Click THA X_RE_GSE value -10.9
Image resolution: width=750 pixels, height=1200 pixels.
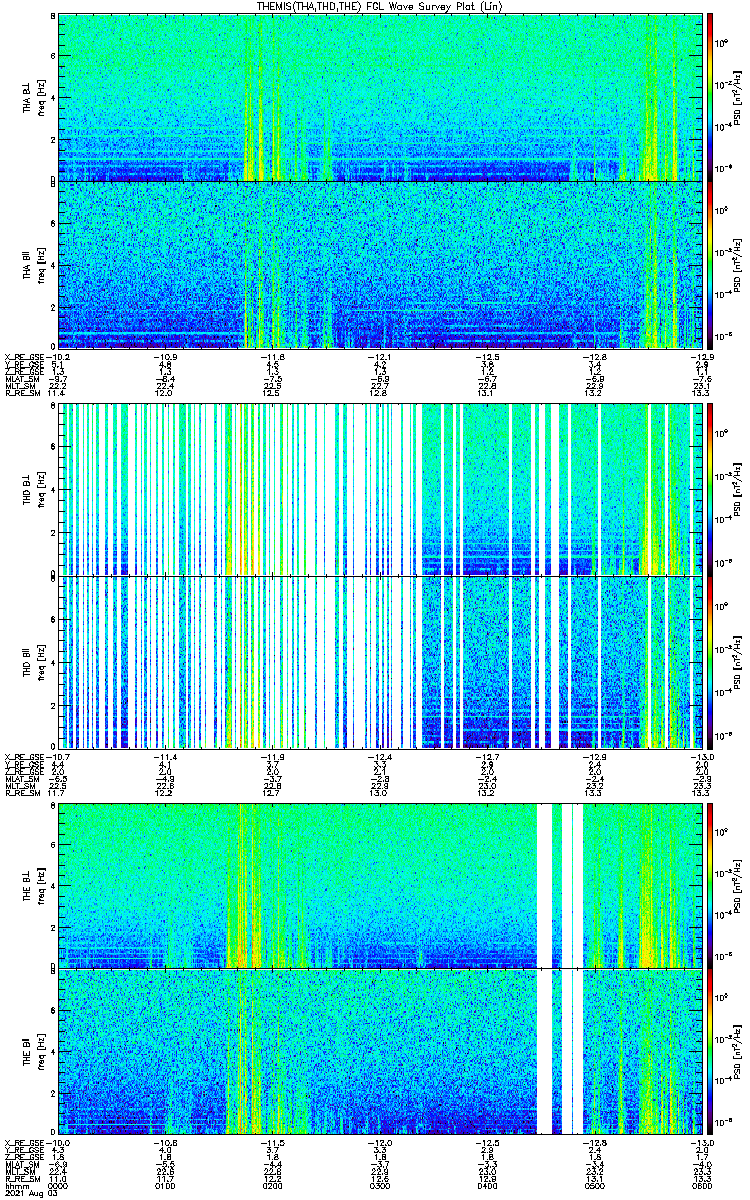[x=166, y=357]
